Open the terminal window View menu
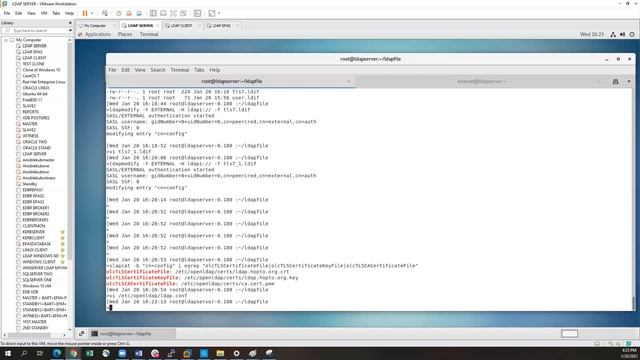Image resolution: width=640 pixels, height=360 pixels. tap(140, 70)
